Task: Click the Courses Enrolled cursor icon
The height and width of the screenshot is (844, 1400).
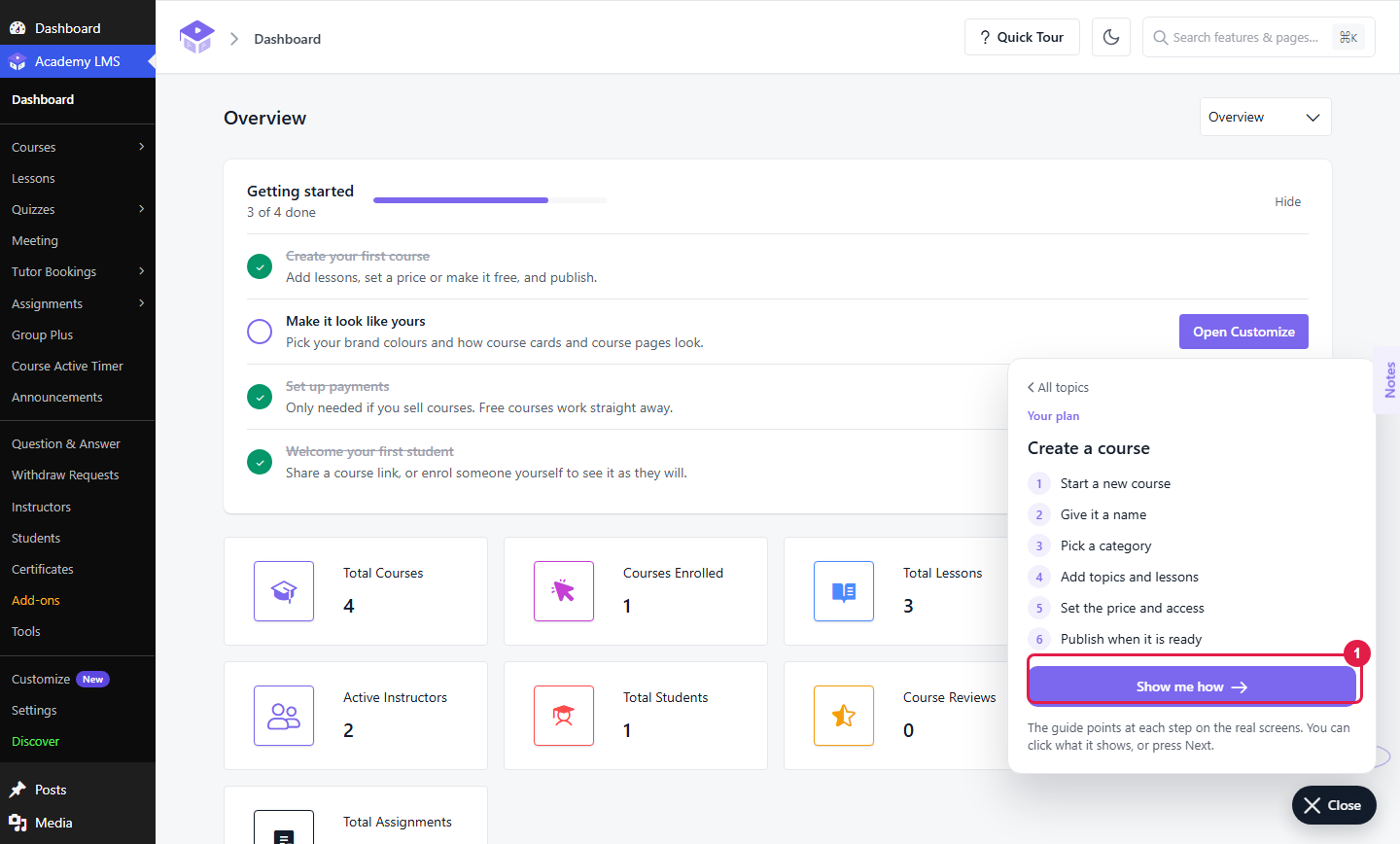Action: pyautogui.click(x=564, y=591)
